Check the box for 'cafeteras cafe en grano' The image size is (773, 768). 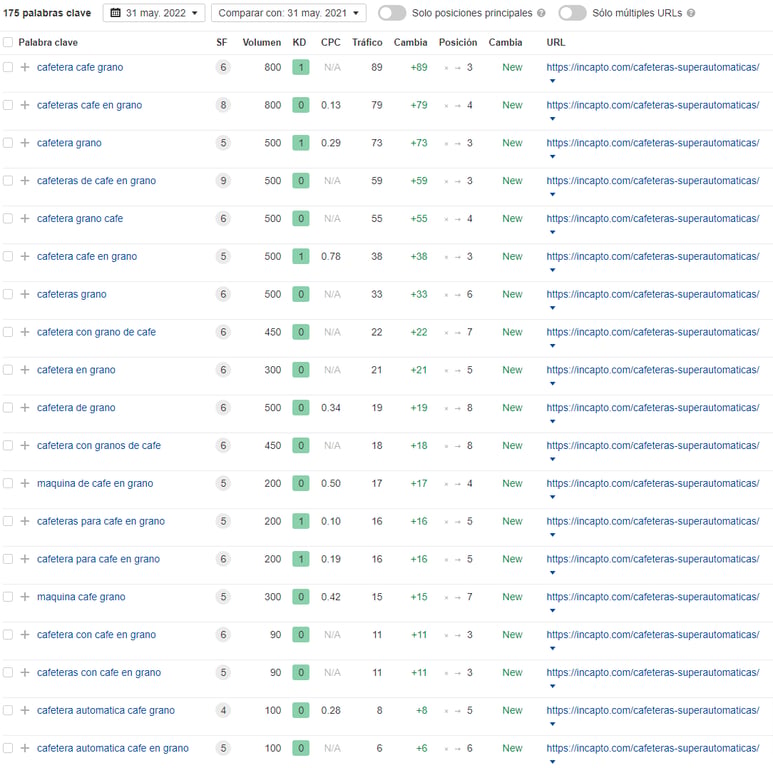8,105
